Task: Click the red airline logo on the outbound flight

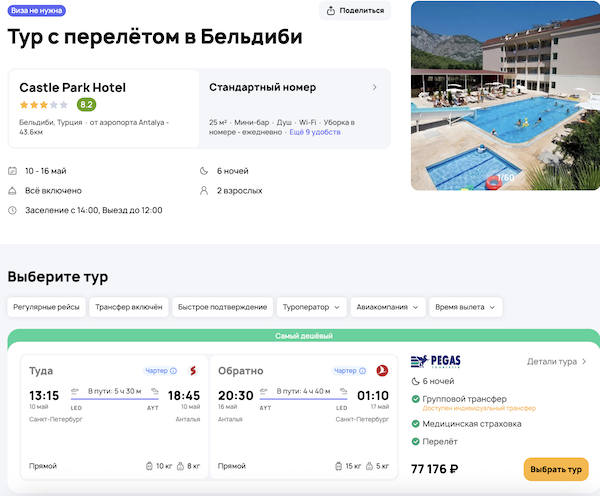Action: click(192, 371)
